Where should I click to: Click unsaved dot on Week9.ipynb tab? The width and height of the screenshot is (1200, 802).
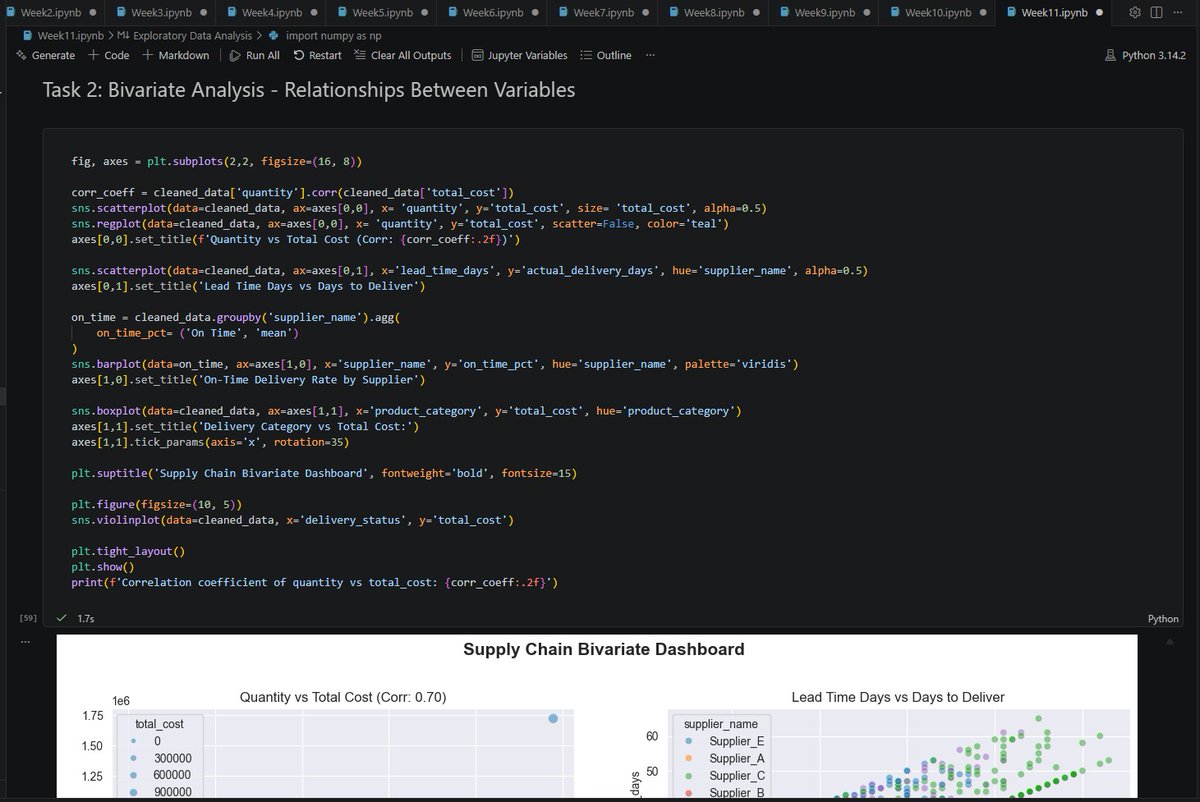click(x=865, y=12)
